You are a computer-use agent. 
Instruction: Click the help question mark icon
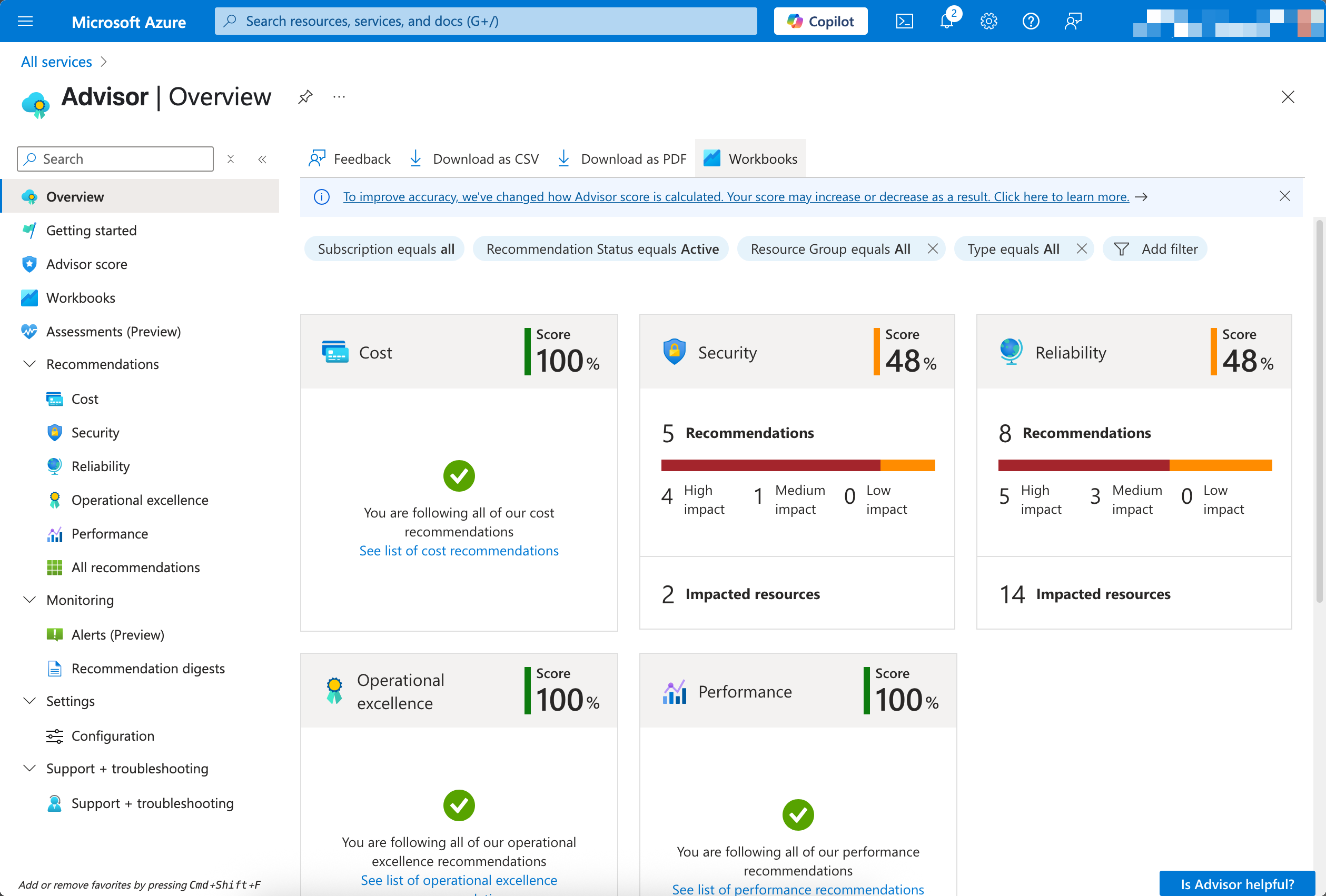(x=1031, y=21)
